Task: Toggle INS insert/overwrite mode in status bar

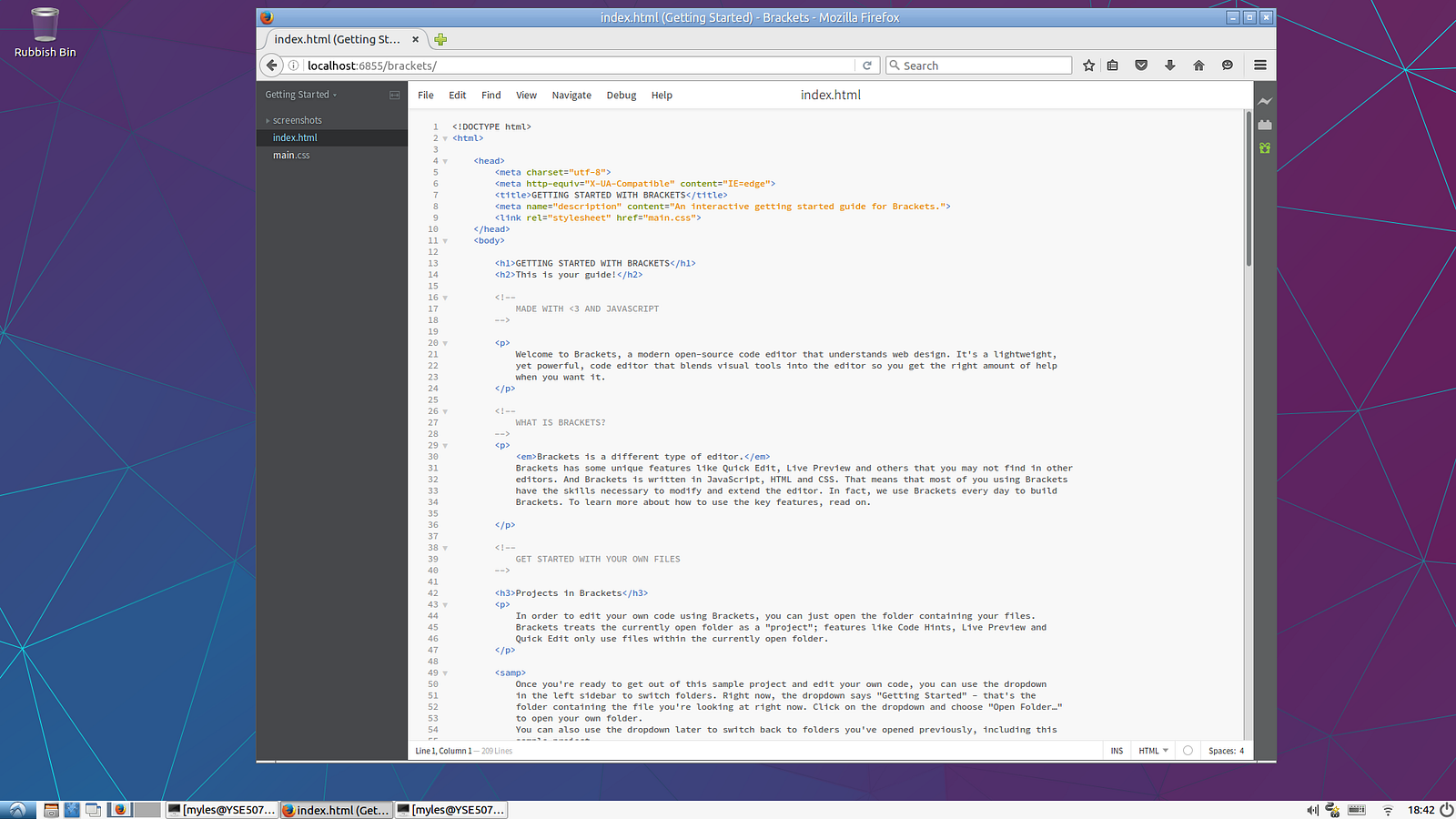Action: click(x=1117, y=751)
